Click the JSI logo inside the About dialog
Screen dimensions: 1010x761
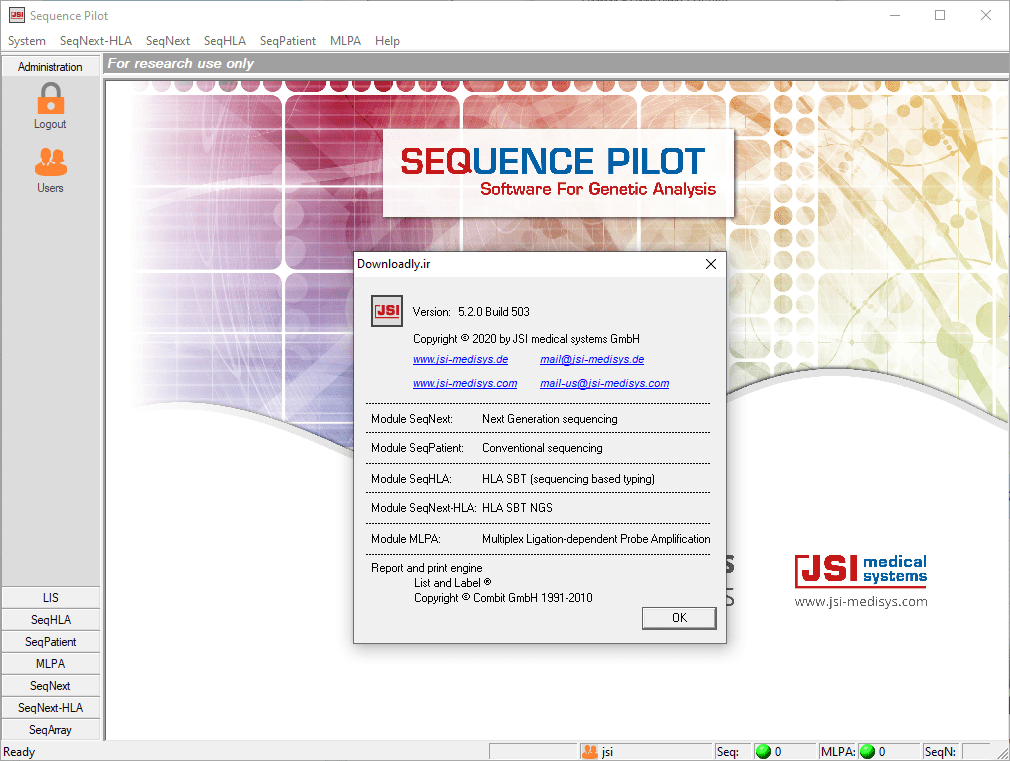click(387, 310)
